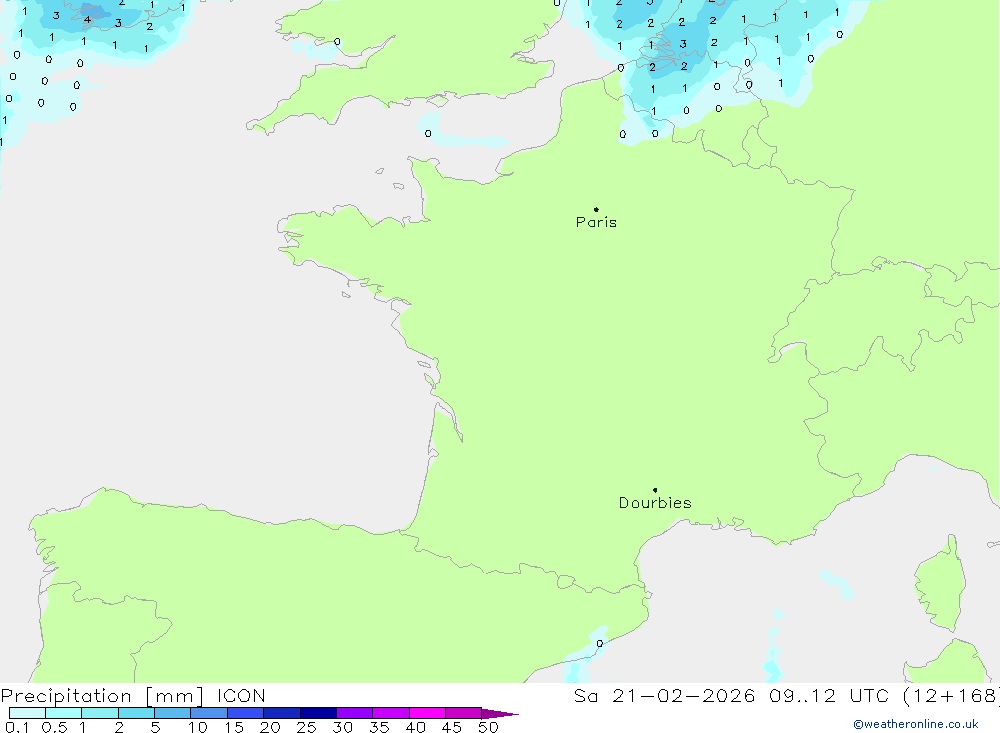Pick the 45–50 mm legend swatch
1000x733 pixels.
pos(464,713)
